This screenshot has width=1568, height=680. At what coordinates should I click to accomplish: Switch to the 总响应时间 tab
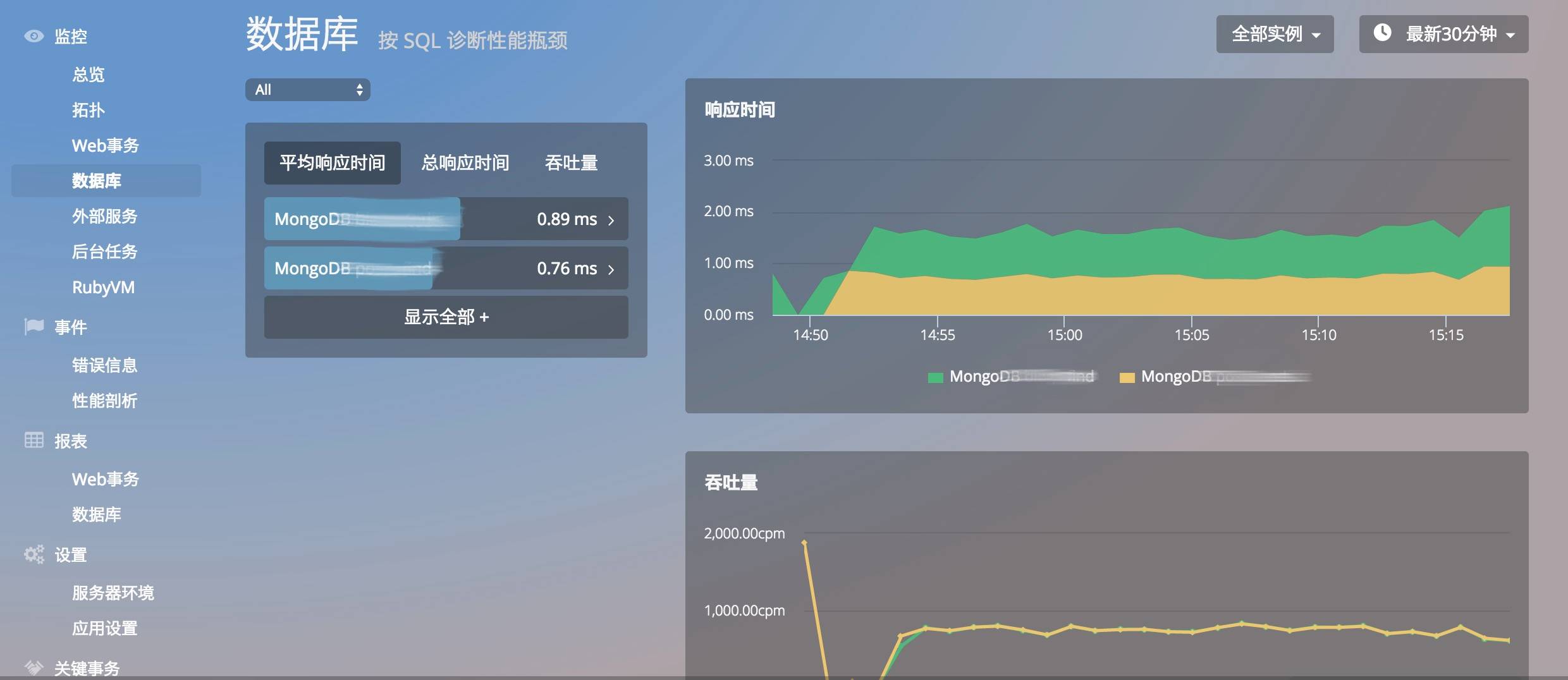(465, 163)
